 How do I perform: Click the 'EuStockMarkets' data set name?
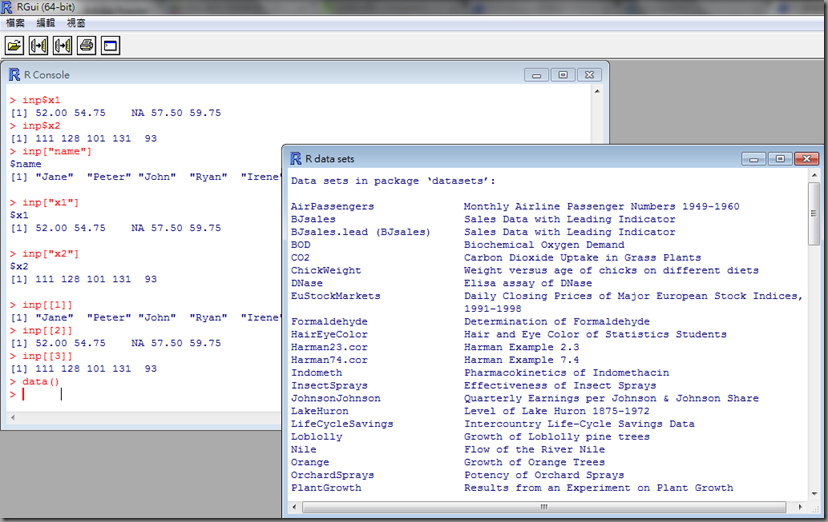335,296
